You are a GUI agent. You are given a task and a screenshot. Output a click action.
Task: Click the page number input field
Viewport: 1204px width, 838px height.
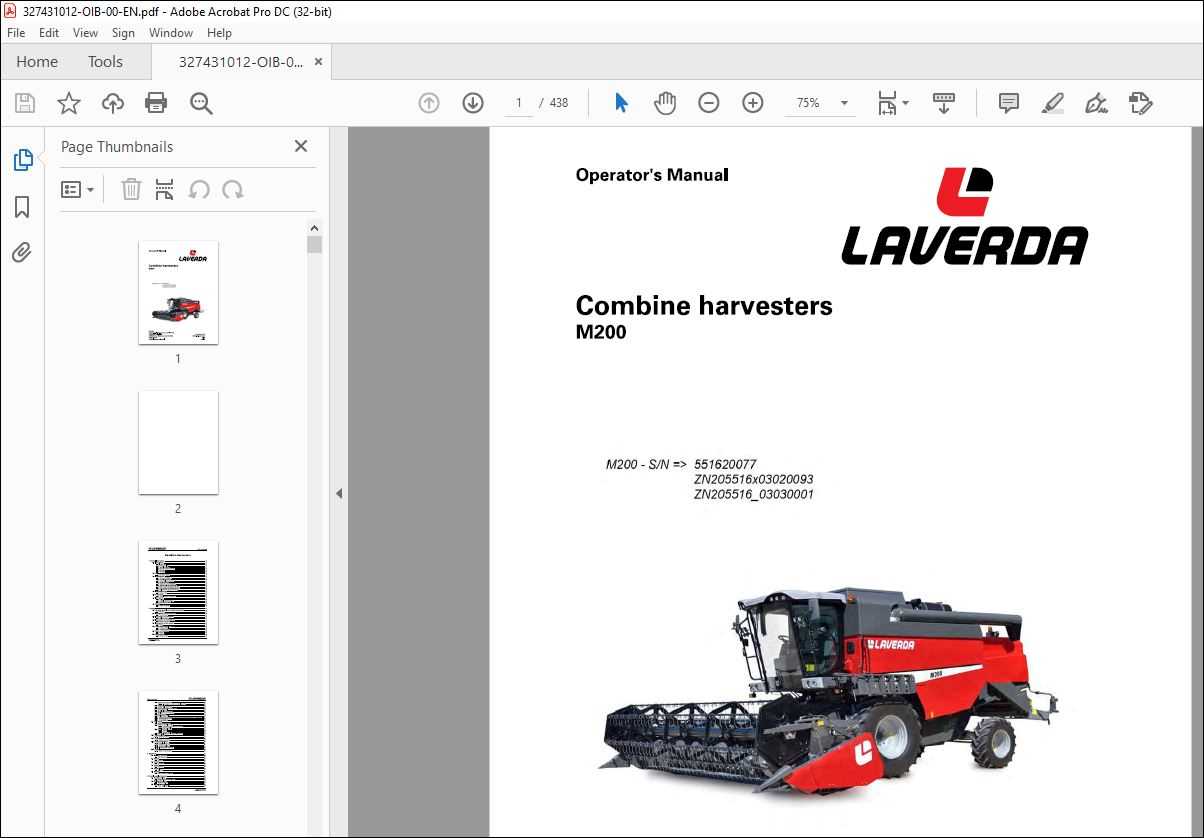(x=519, y=103)
